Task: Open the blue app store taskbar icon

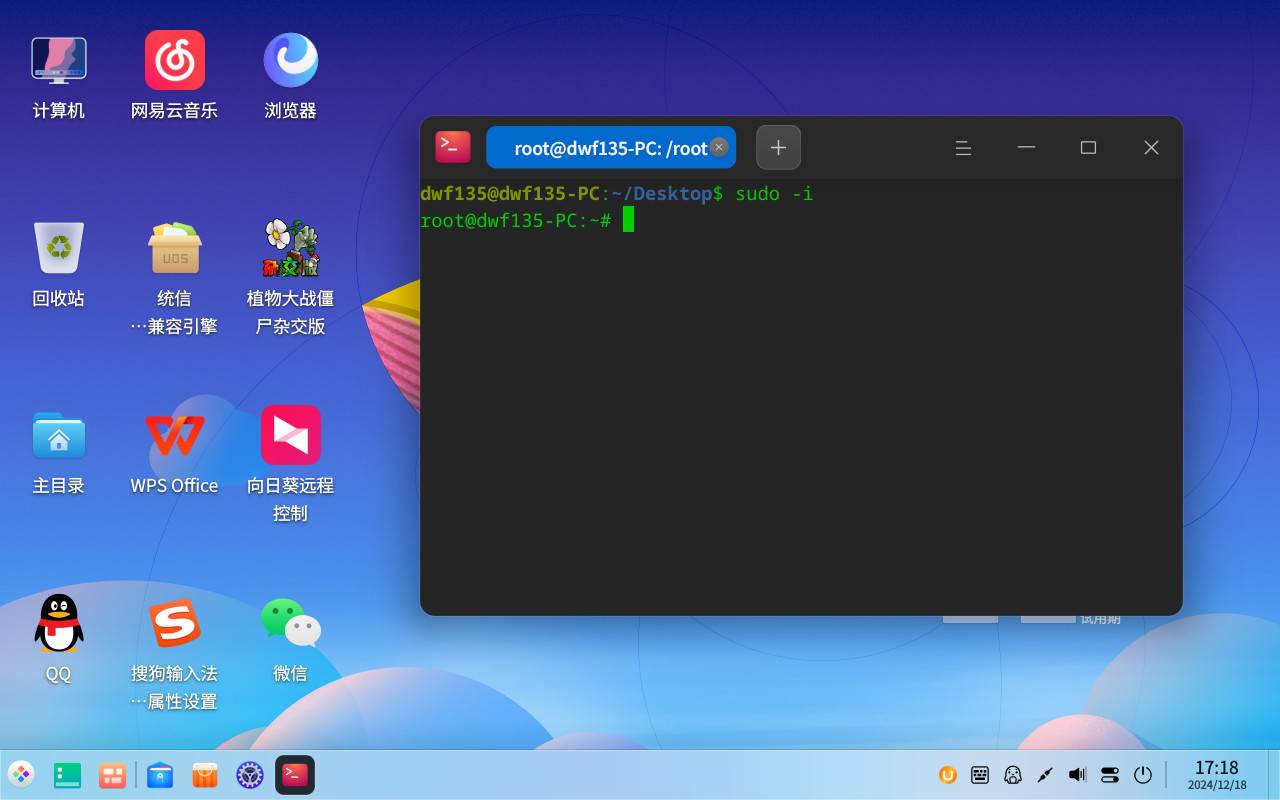Action: 160,774
